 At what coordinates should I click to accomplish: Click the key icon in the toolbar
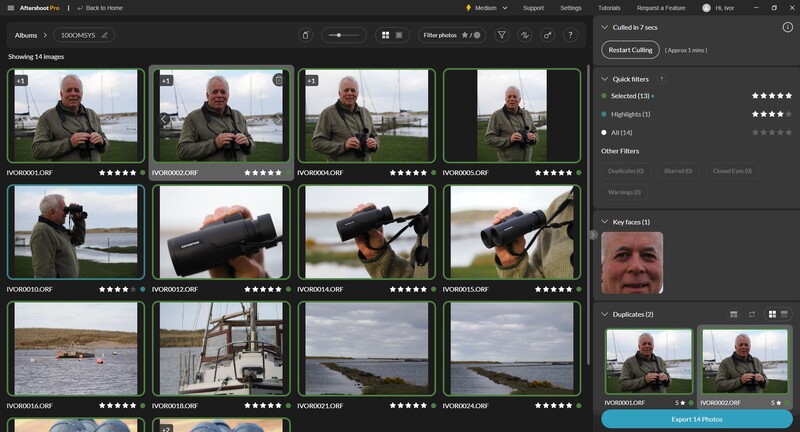pos(547,35)
